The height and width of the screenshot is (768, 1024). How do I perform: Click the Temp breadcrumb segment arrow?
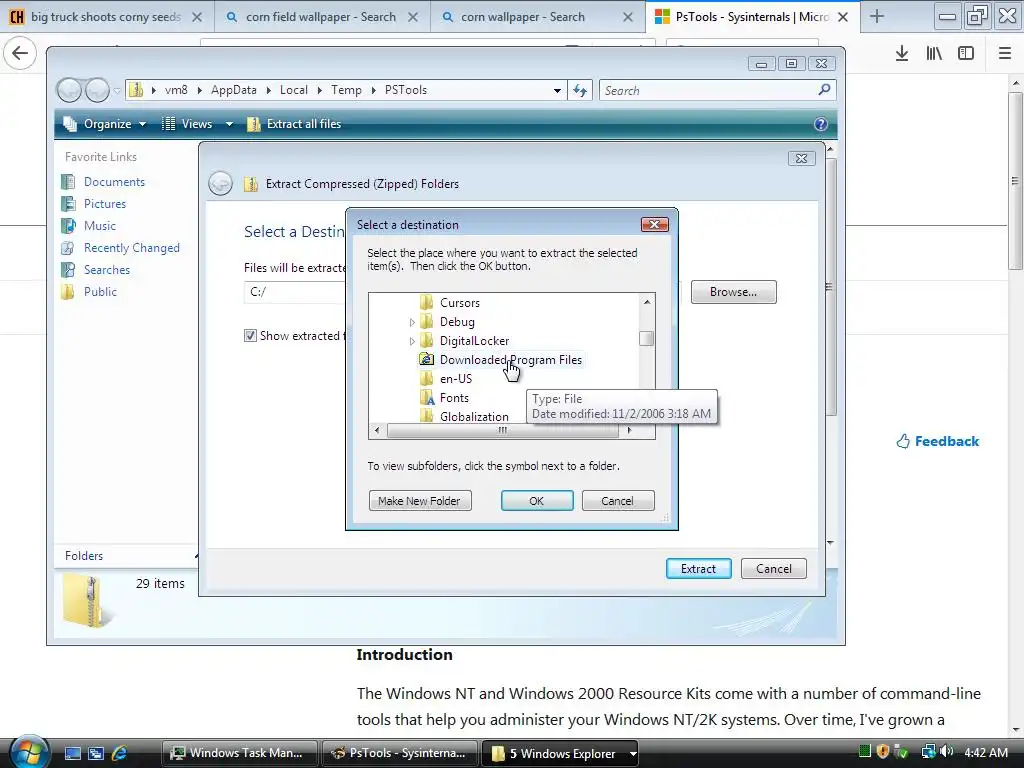[x=374, y=91]
